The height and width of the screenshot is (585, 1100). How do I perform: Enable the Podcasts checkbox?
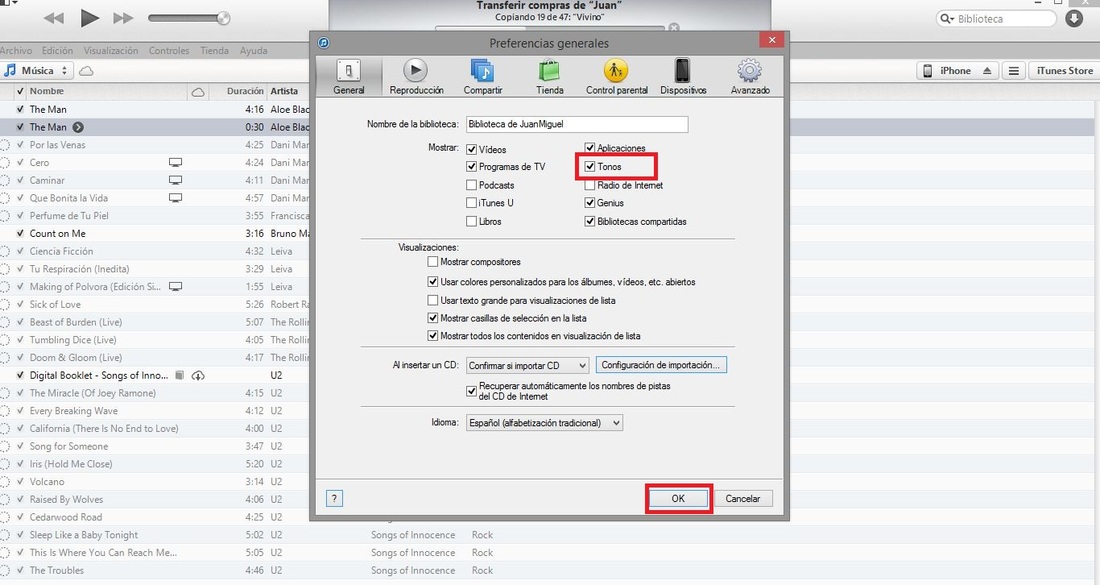[x=471, y=185]
